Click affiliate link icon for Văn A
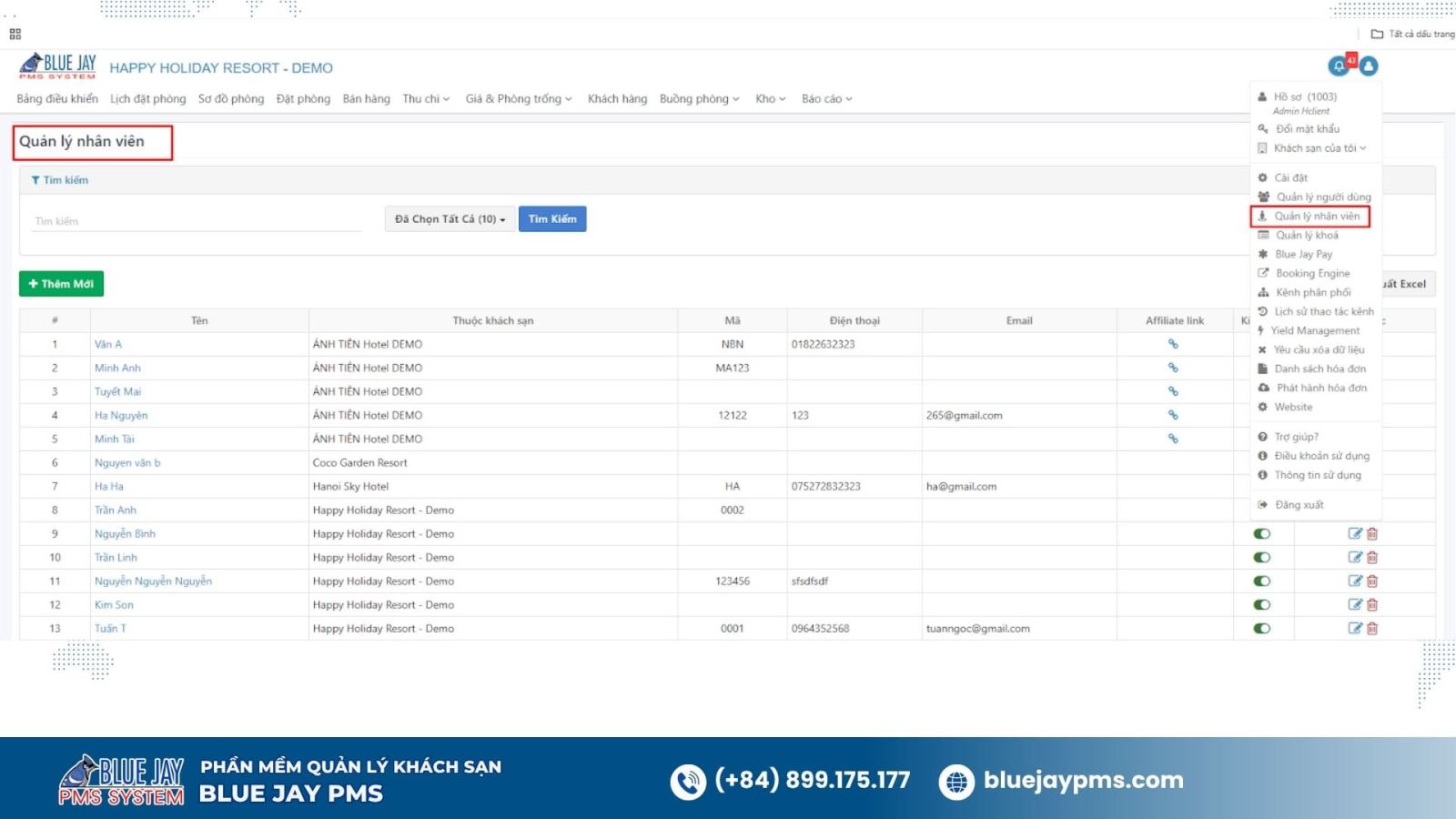Viewport: 1456px width, 819px height. pyautogui.click(x=1173, y=344)
